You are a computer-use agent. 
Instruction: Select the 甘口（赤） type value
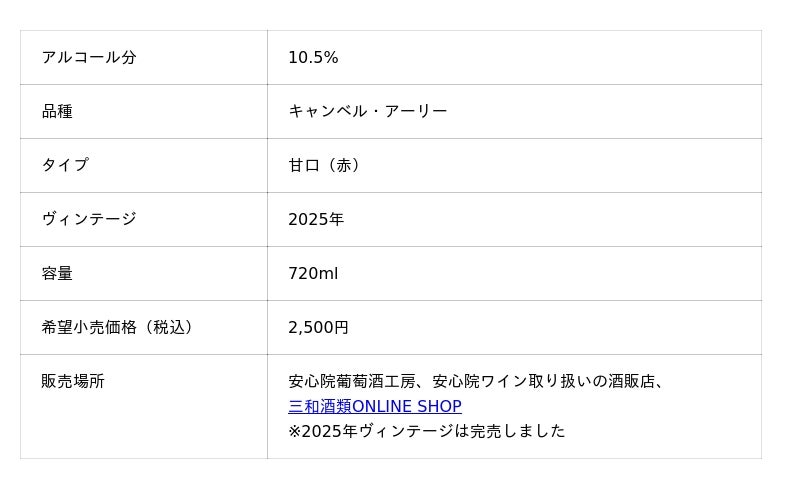coord(325,166)
